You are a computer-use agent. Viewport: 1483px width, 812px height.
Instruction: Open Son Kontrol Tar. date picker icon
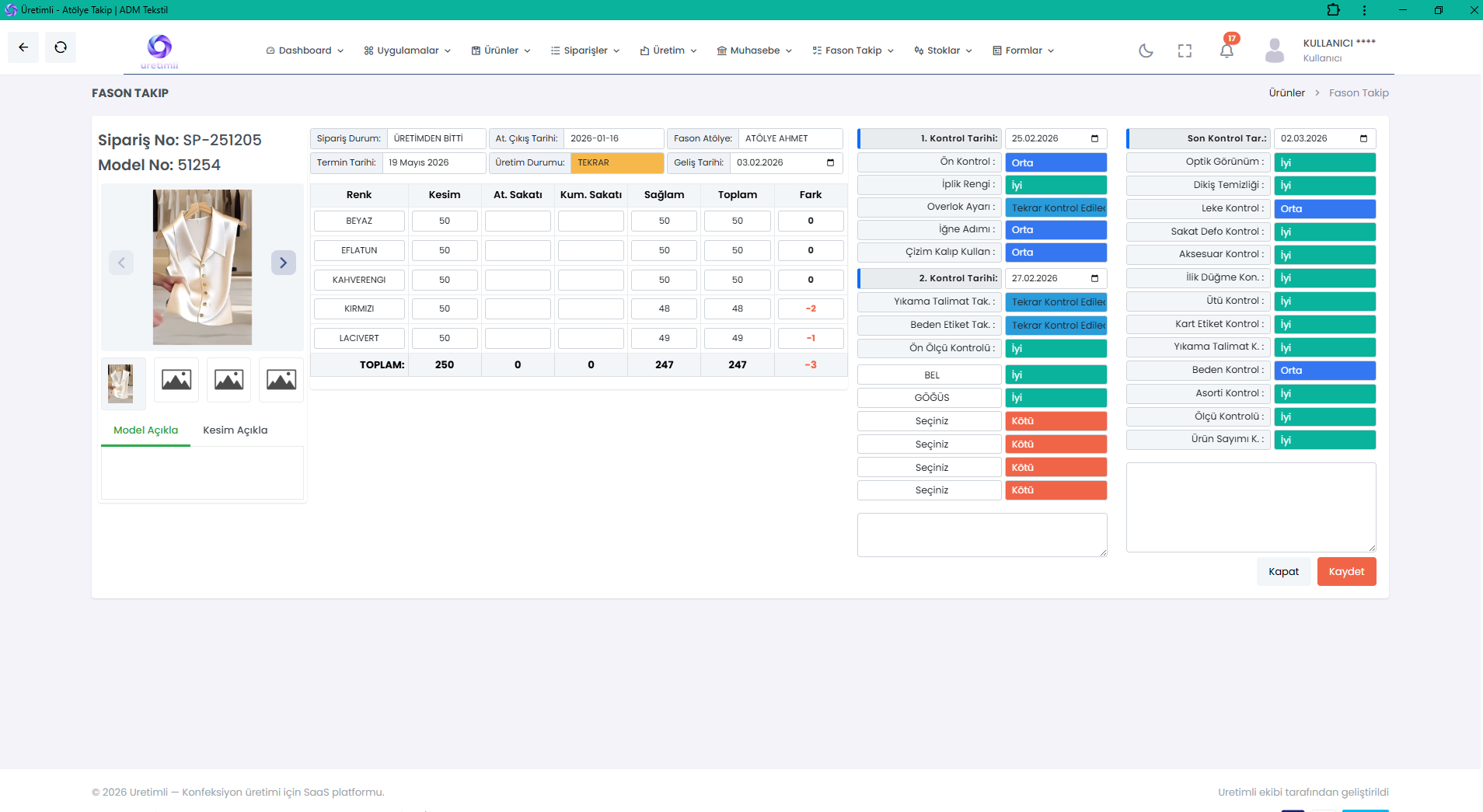tap(1363, 138)
